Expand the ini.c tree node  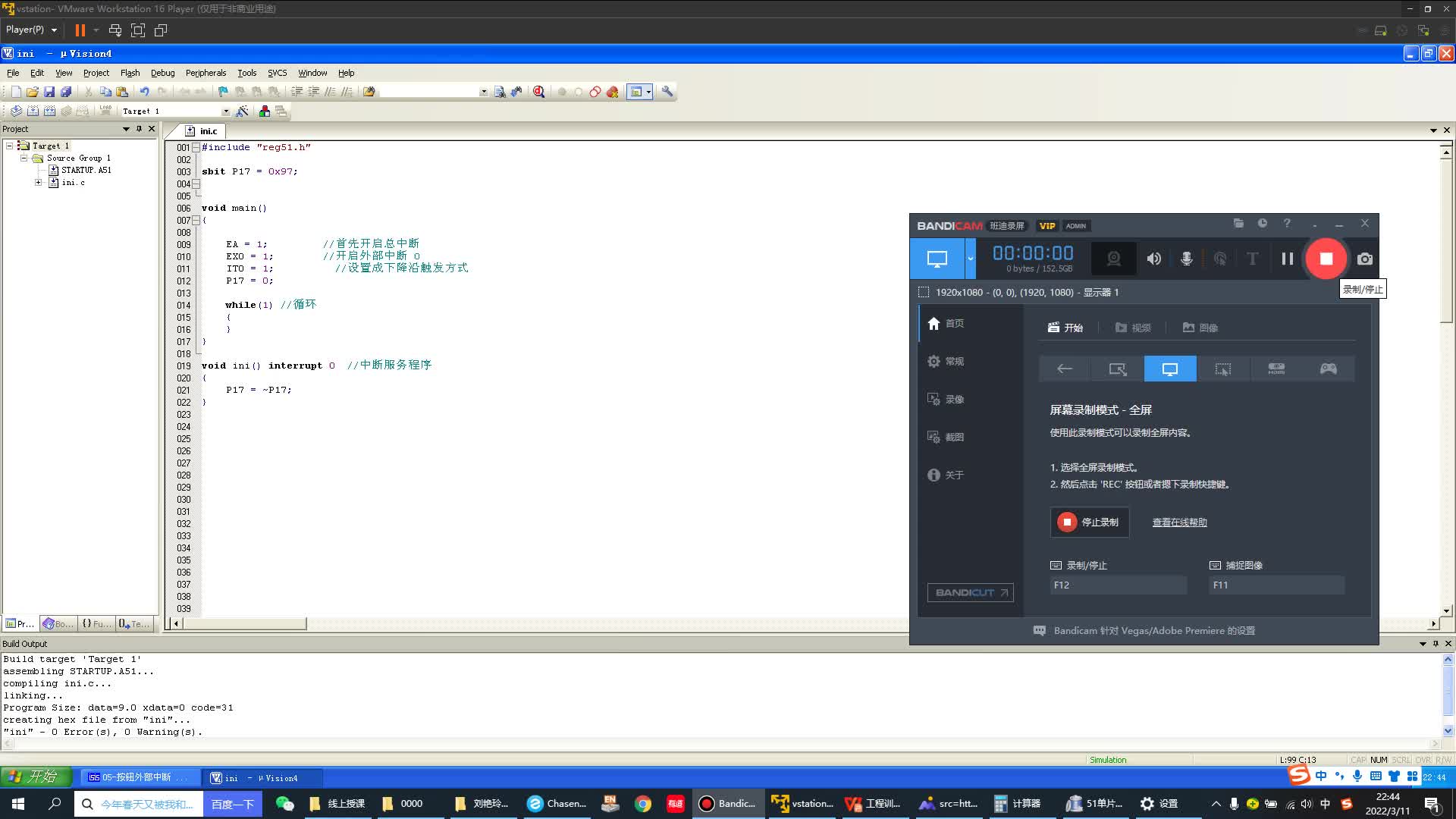[38, 182]
